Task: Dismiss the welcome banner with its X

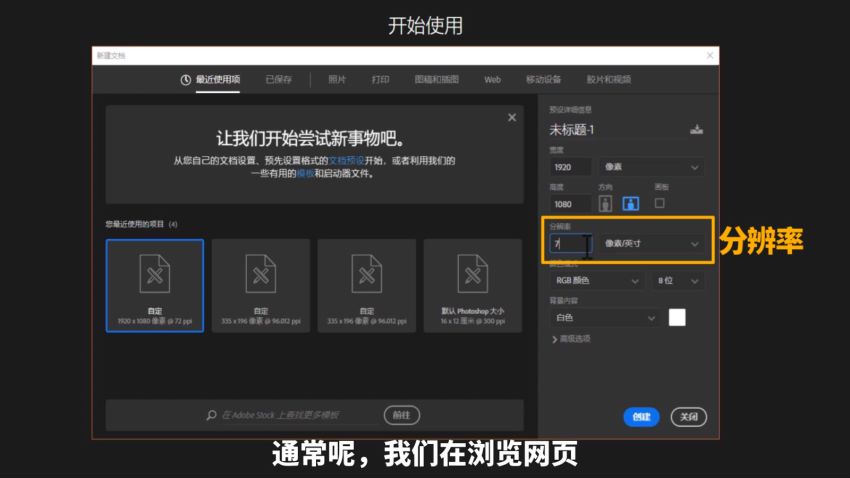Action: tap(512, 117)
